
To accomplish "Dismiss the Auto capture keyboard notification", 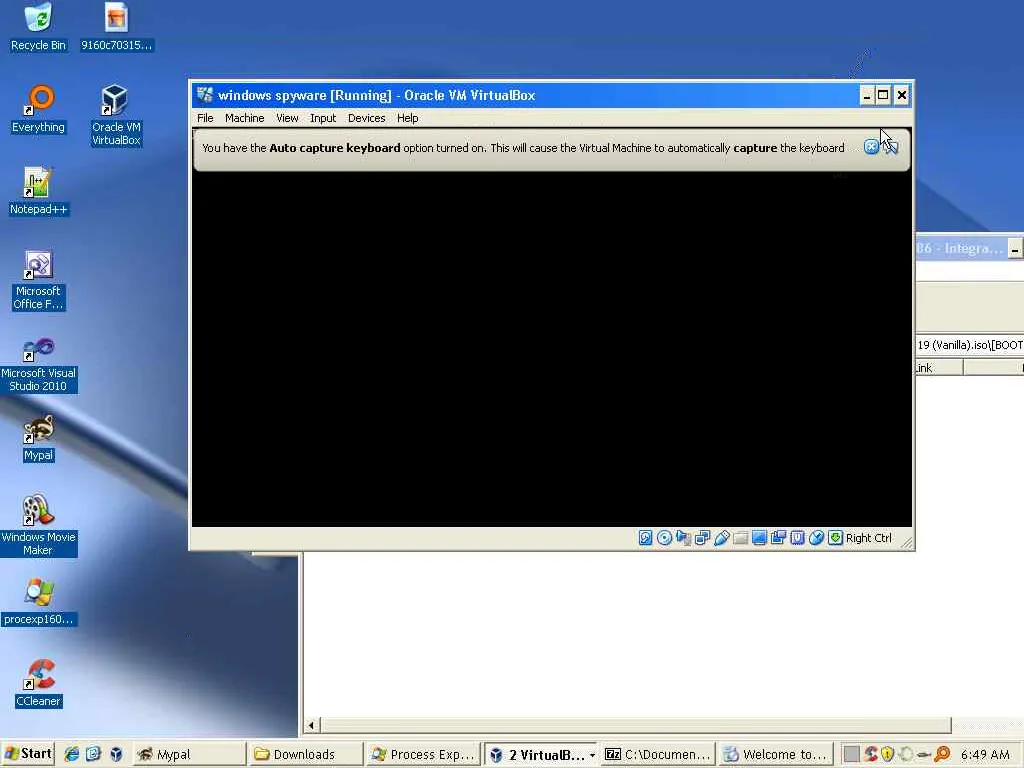I will pyautogui.click(x=871, y=147).
